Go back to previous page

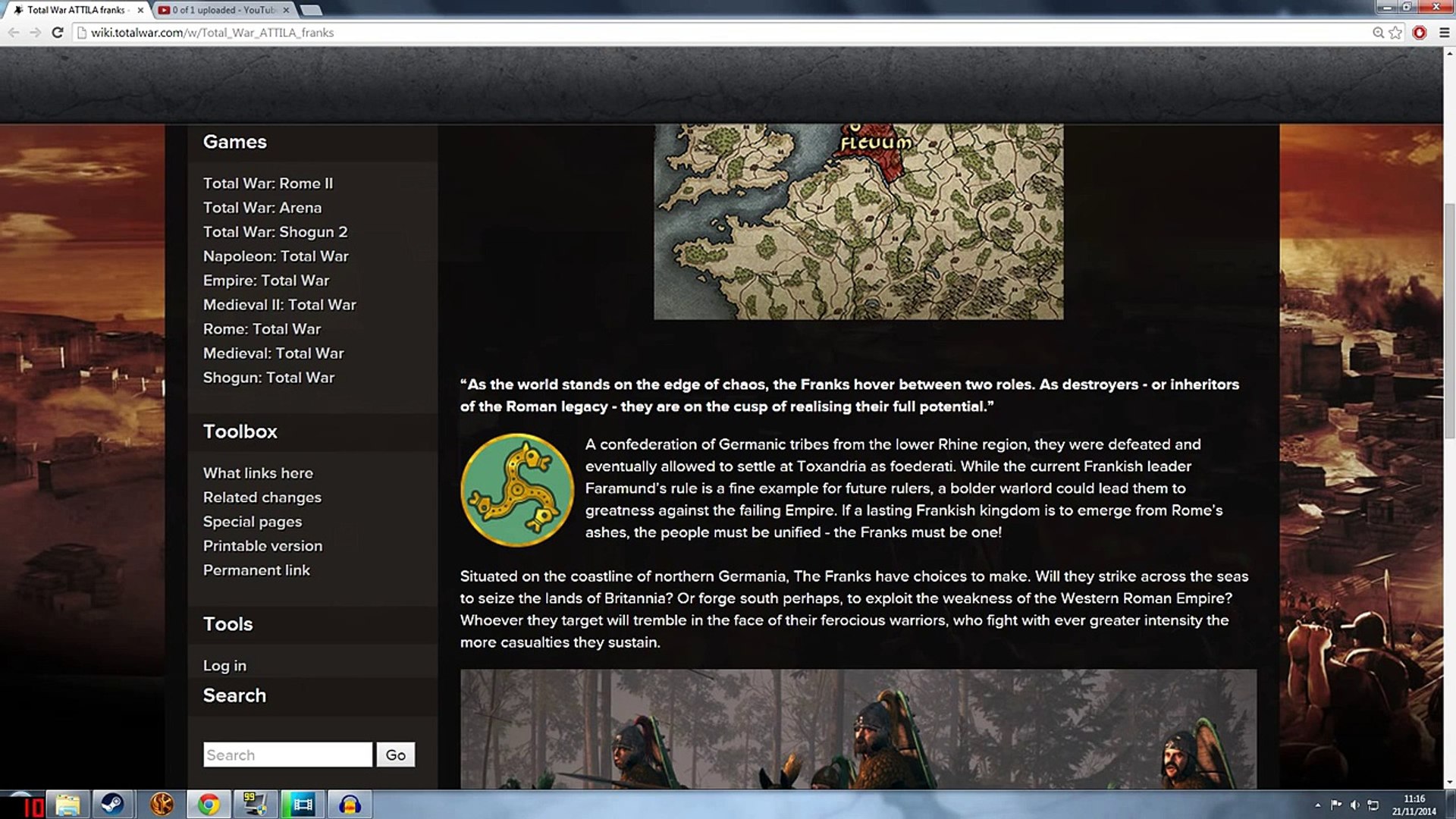(14, 33)
